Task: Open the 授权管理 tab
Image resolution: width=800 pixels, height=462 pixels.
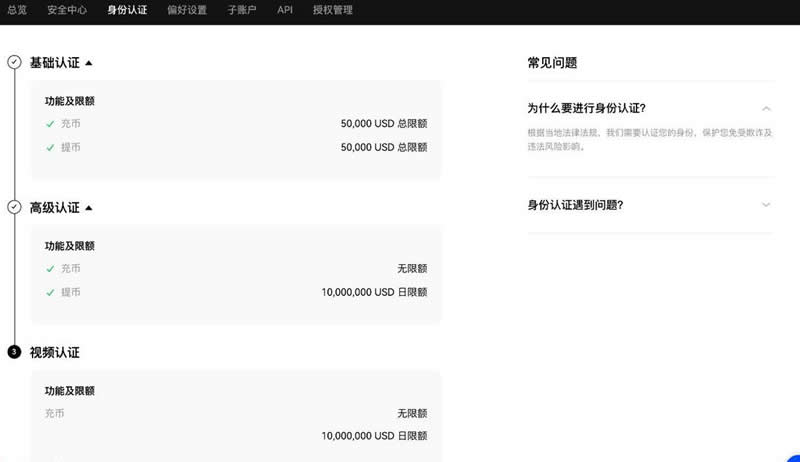Action: point(333,10)
